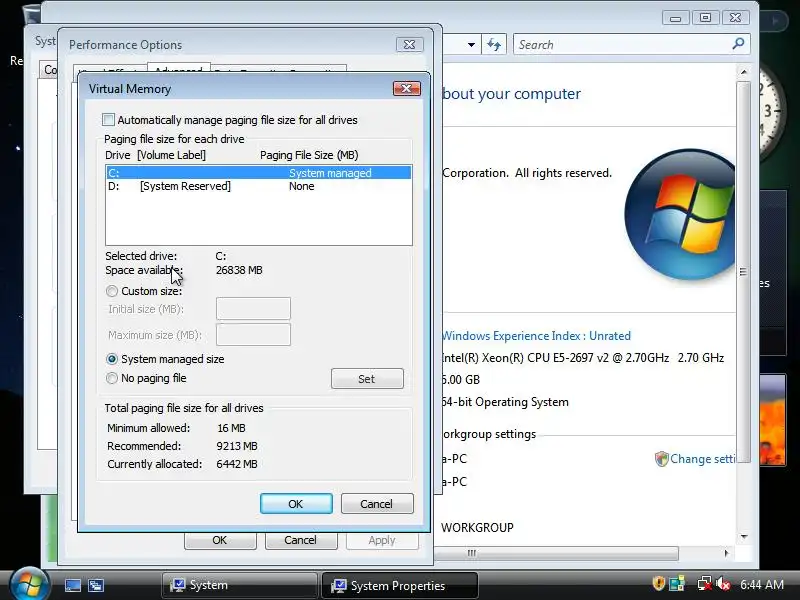The width and height of the screenshot is (800, 600).
Task: Close the Performance Options dialog
Action: (x=409, y=44)
